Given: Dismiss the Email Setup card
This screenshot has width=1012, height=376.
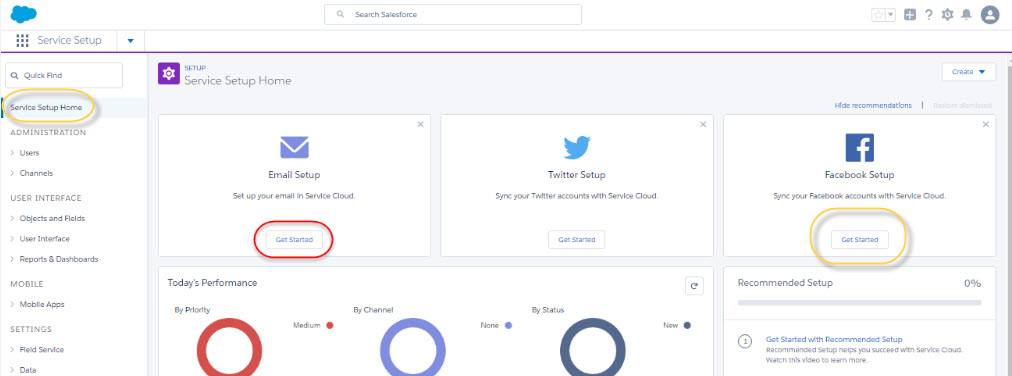Looking at the screenshot, I should (421, 124).
